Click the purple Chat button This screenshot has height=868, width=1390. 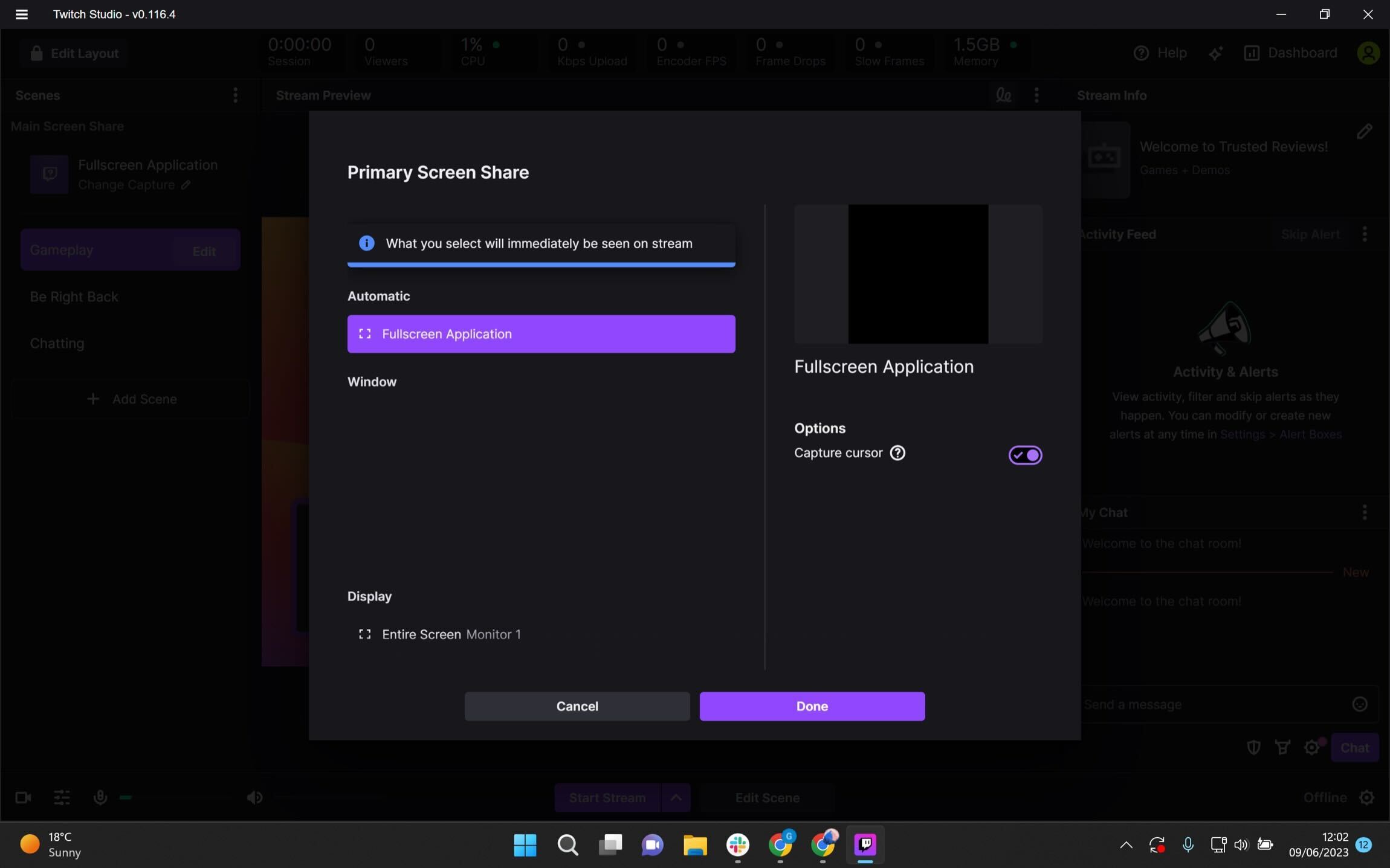tap(1354, 748)
